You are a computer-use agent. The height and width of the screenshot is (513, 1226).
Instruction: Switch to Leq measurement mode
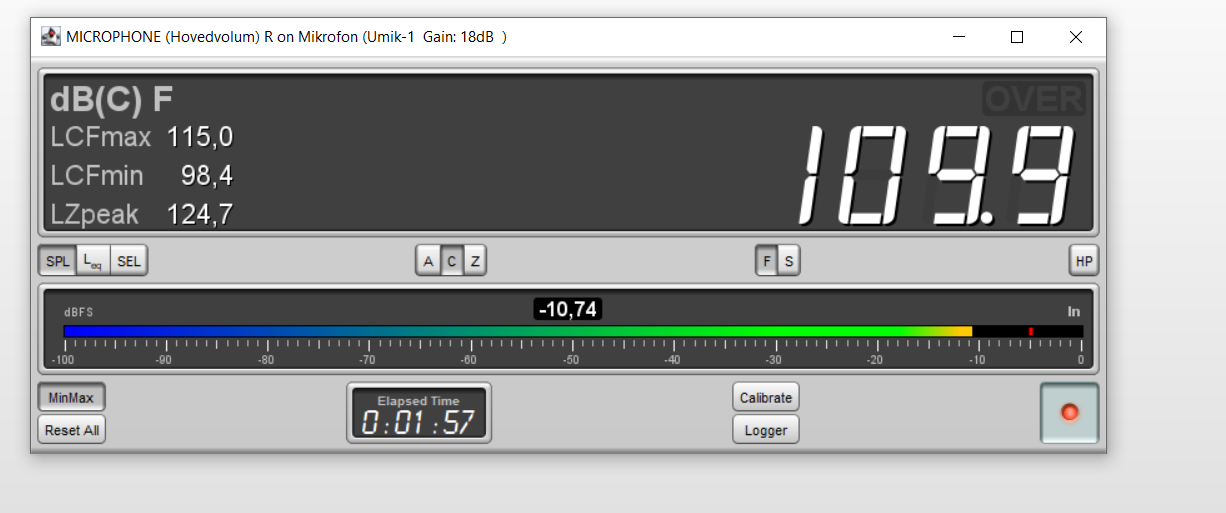pos(93,262)
